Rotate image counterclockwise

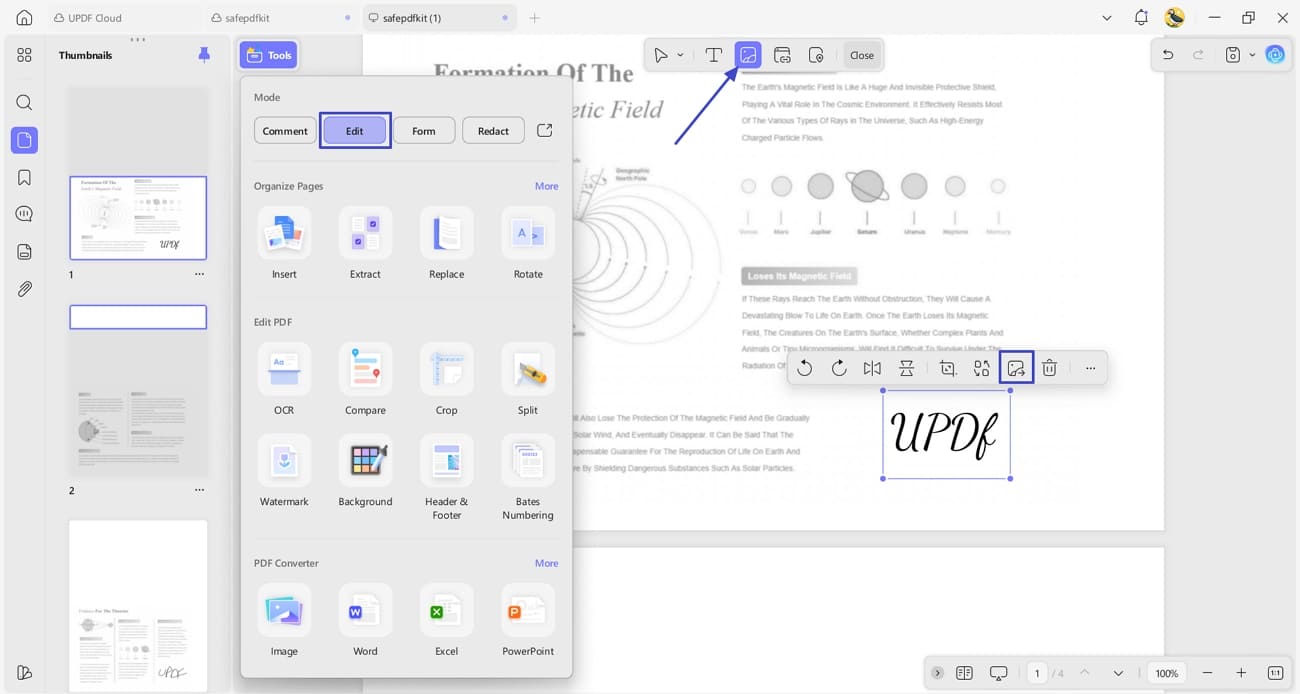[x=804, y=368]
